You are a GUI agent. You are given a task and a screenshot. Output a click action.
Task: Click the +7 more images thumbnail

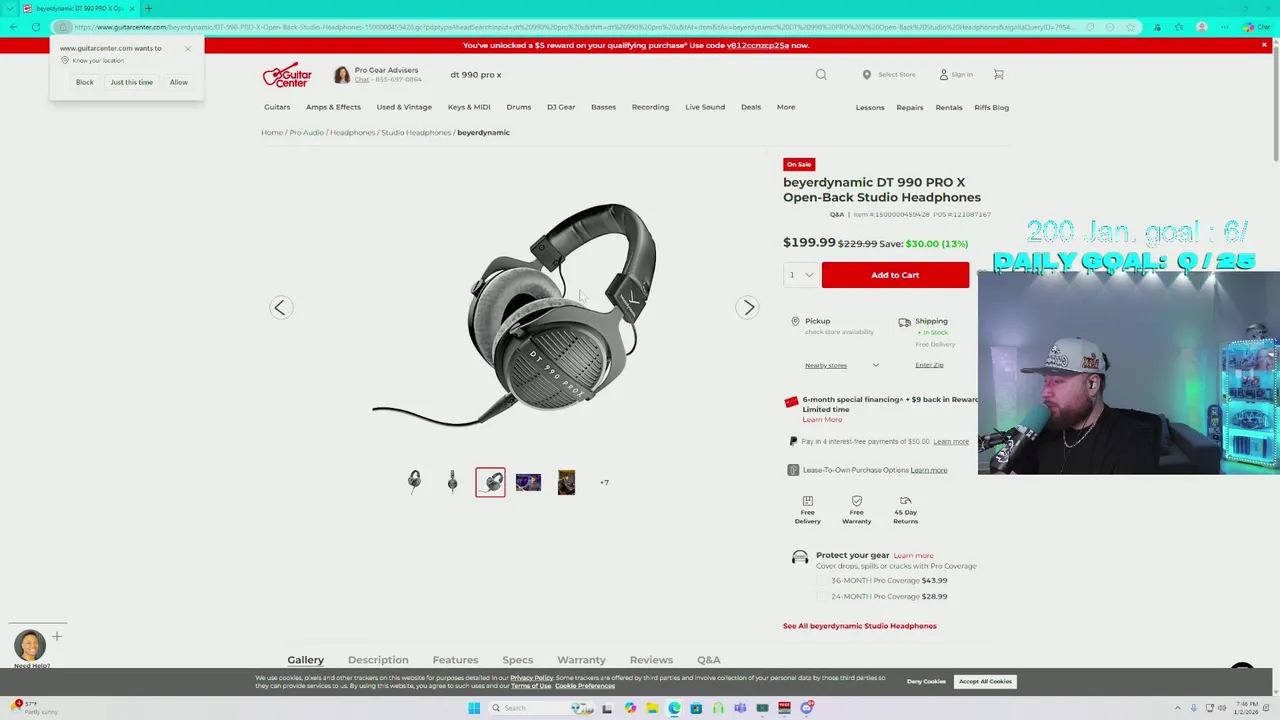(604, 482)
